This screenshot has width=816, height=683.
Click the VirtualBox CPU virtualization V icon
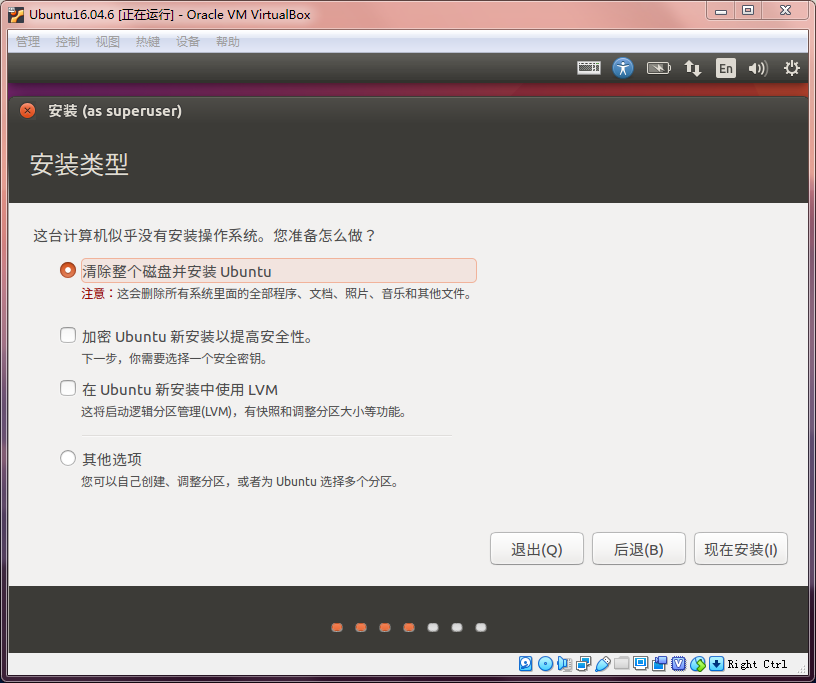click(679, 664)
